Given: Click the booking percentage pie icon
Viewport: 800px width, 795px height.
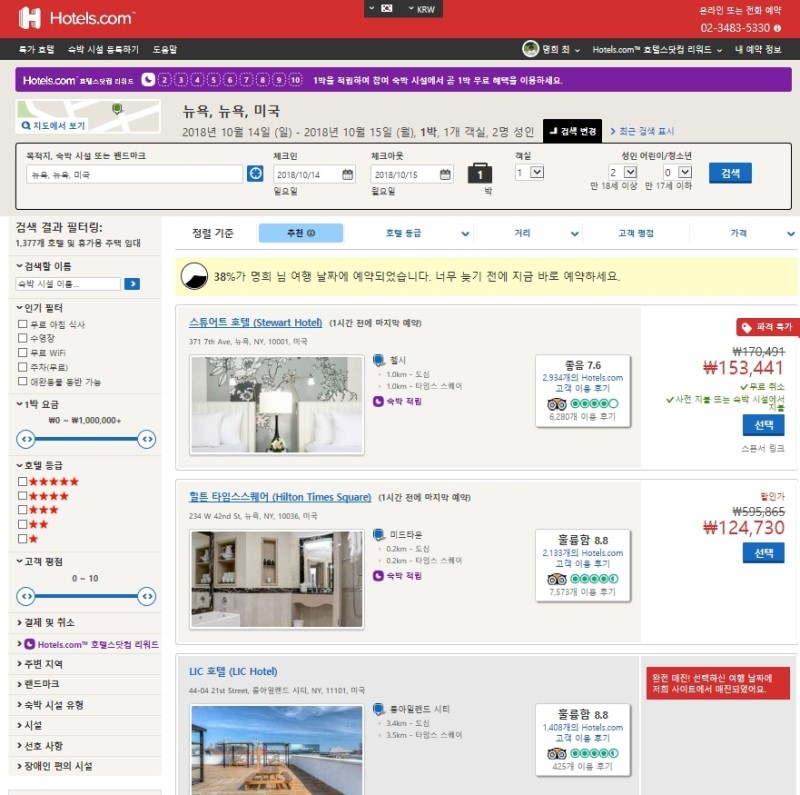Looking at the screenshot, I should (x=194, y=276).
